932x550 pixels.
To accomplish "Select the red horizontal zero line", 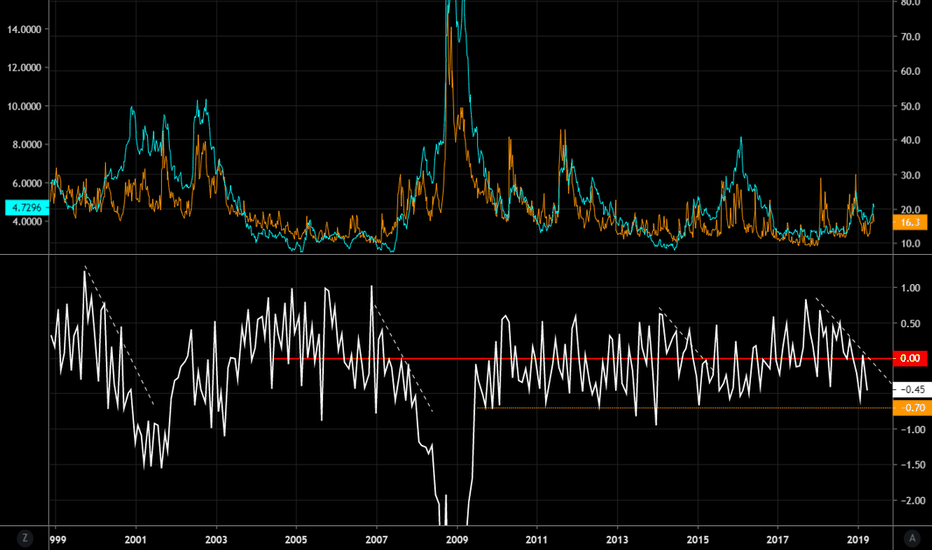I will 582,359.
